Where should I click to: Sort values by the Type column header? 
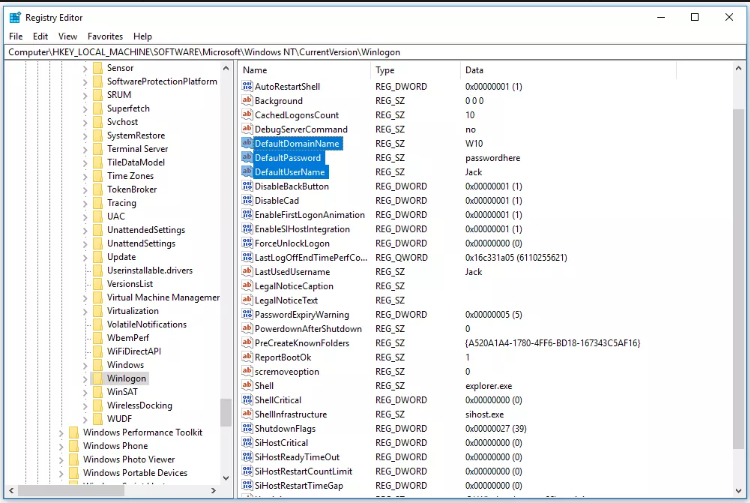415,70
